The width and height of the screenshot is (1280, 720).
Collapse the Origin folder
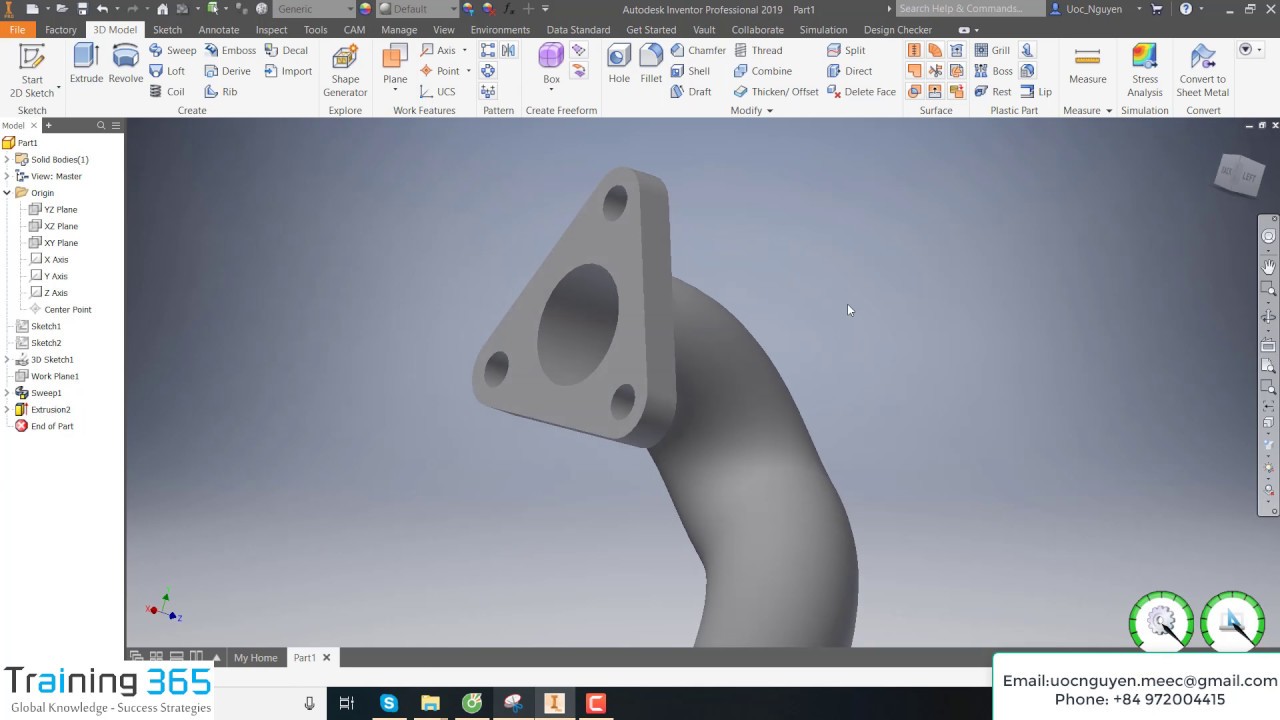coord(7,193)
